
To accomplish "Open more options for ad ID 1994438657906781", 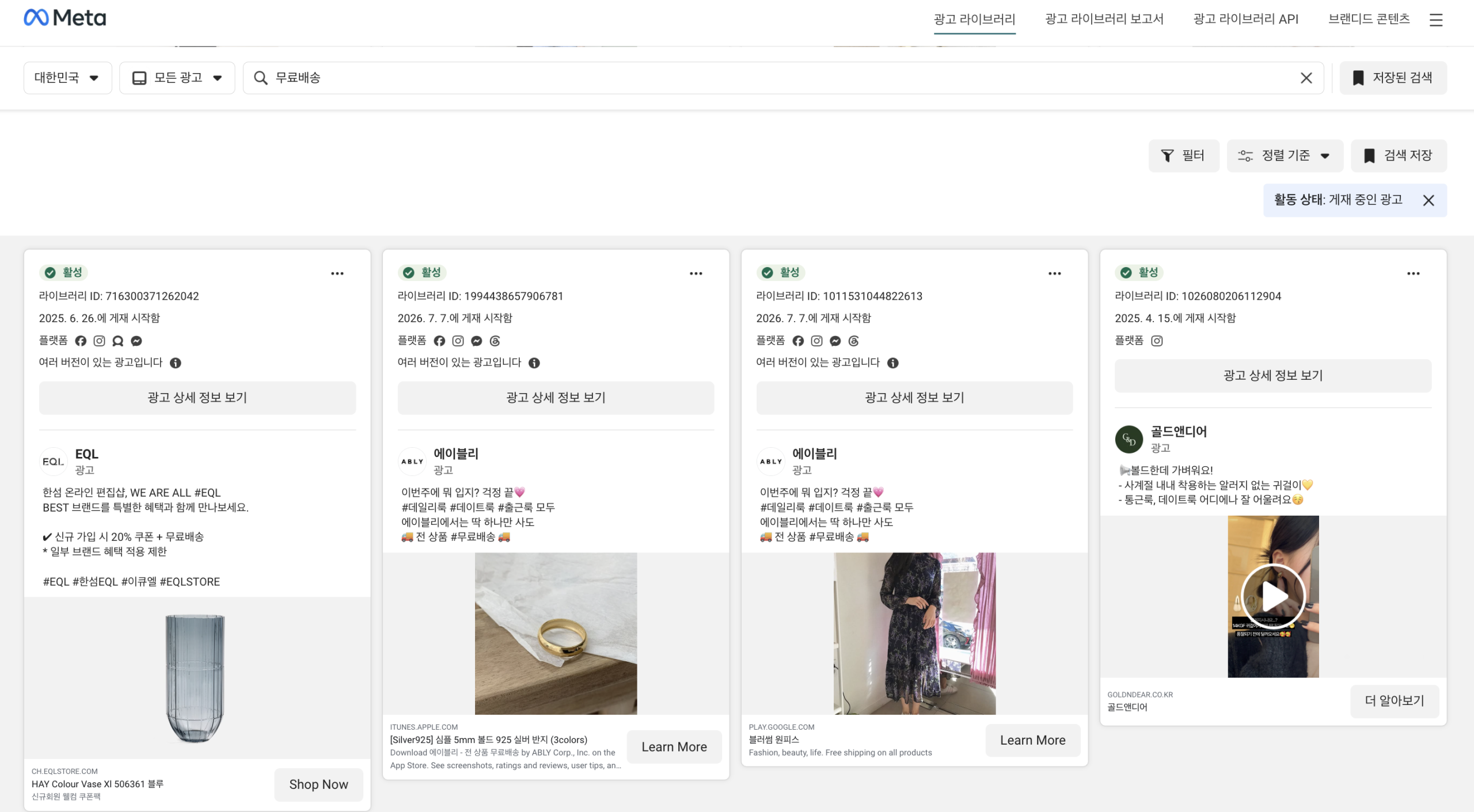I will pos(696,273).
